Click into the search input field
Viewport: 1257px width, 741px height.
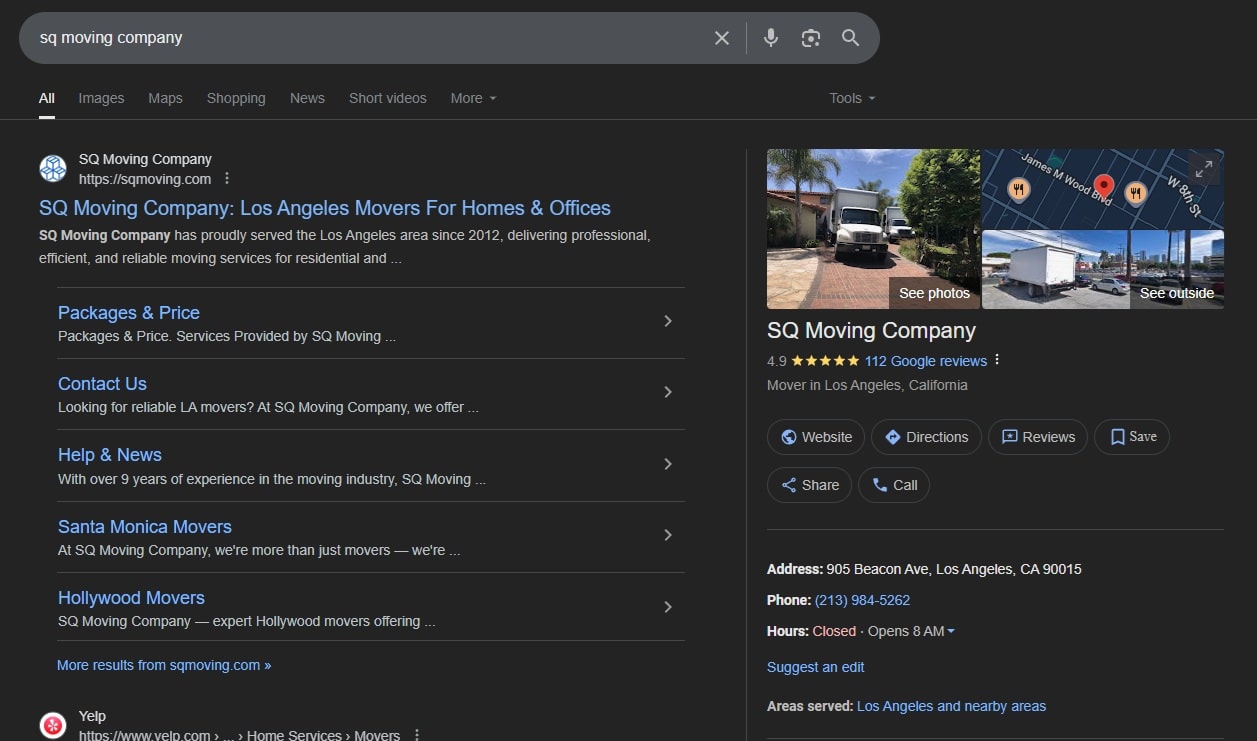370,38
